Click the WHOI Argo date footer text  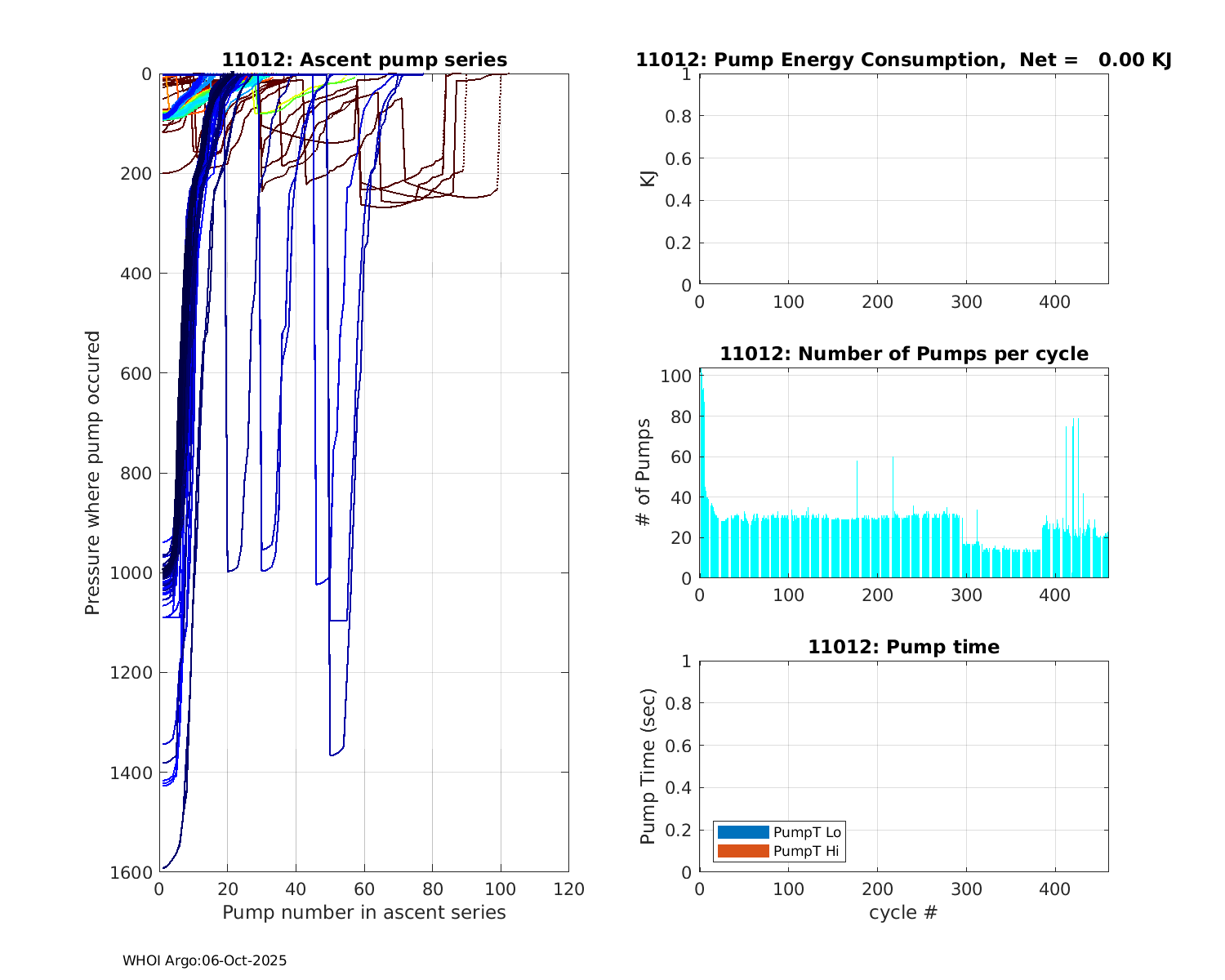coord(205,961)
